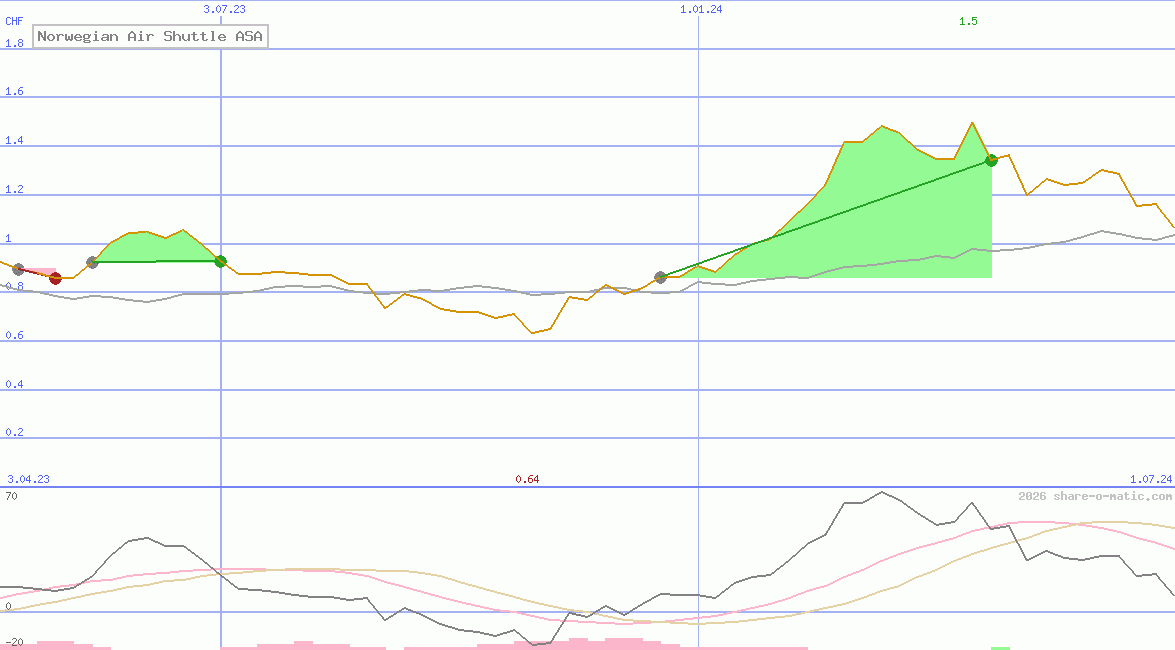Open the share-o-matic.com watermark link
This screenshot has width=1175, height=650.
click(1095, 496)
